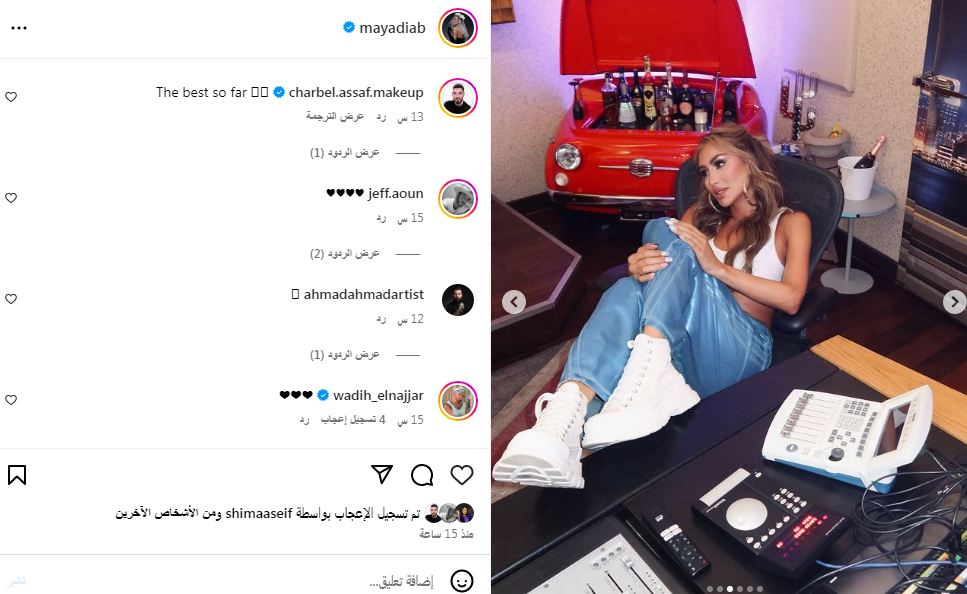Screen dimensions: 967x594
Task: Like wadih_elnajjar's comment
Action: tap(11, 400)
